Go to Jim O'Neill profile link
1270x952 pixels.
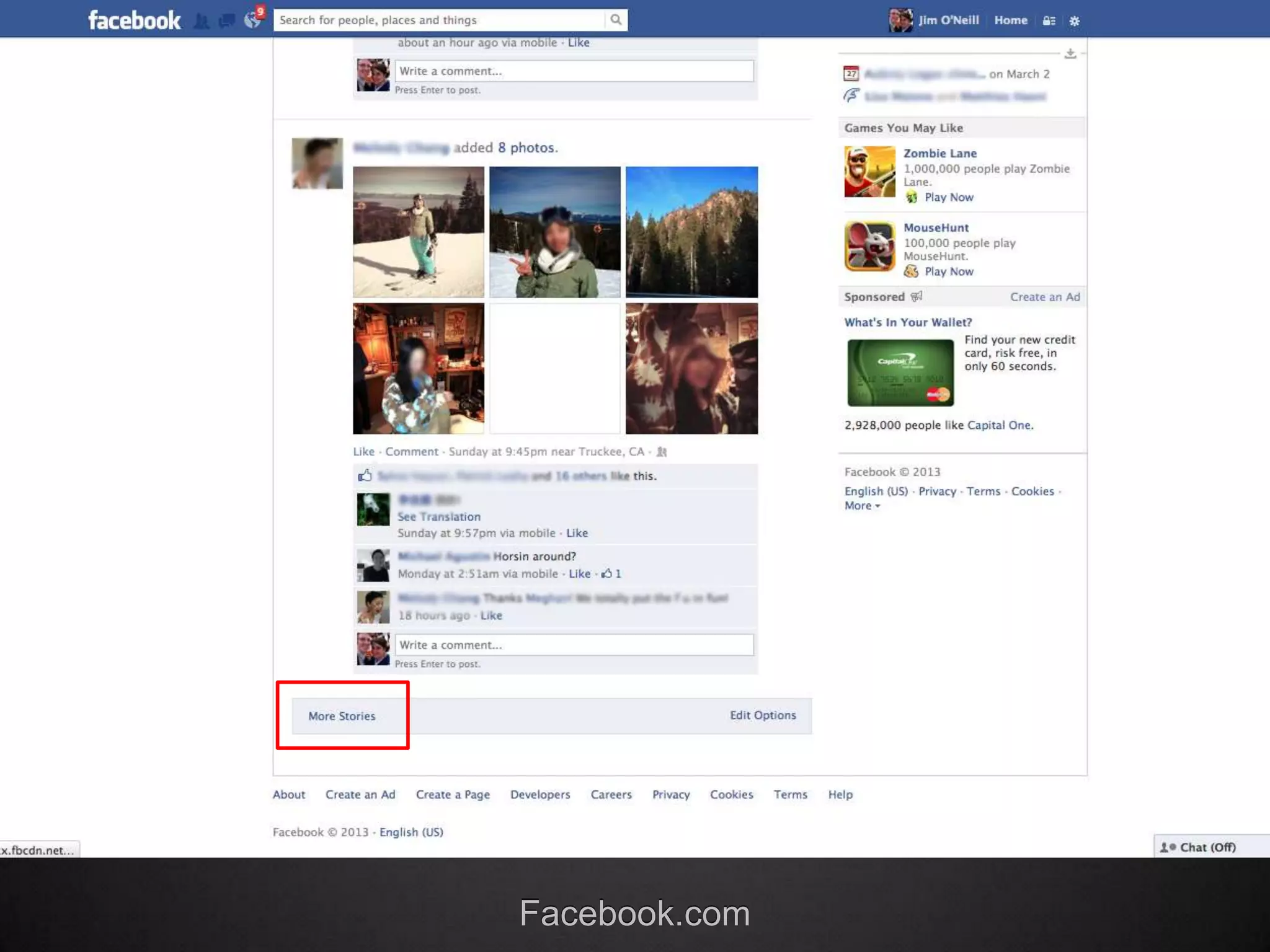click(949, 20)
